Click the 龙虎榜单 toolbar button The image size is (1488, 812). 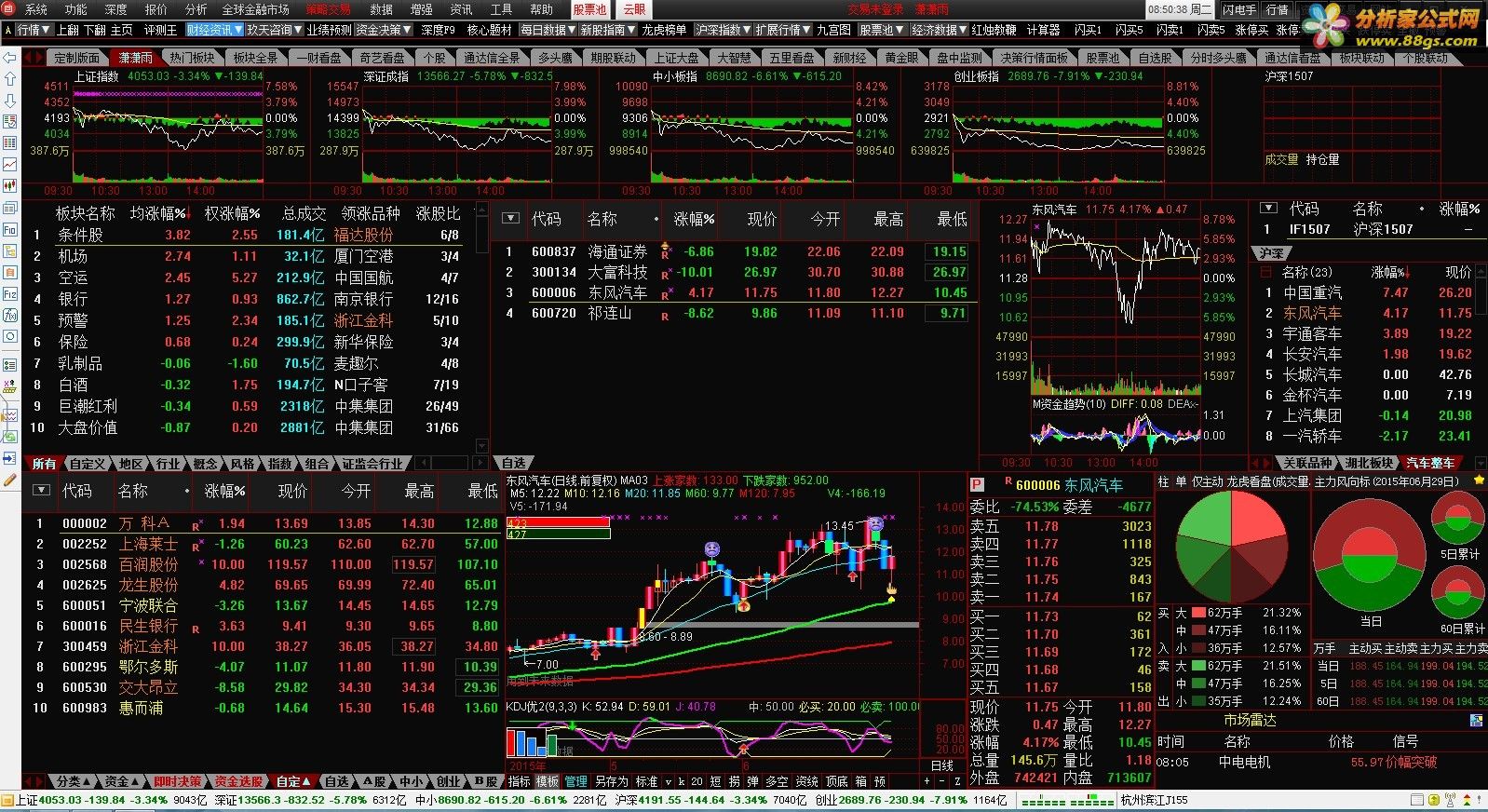click(x=664, y=30)
